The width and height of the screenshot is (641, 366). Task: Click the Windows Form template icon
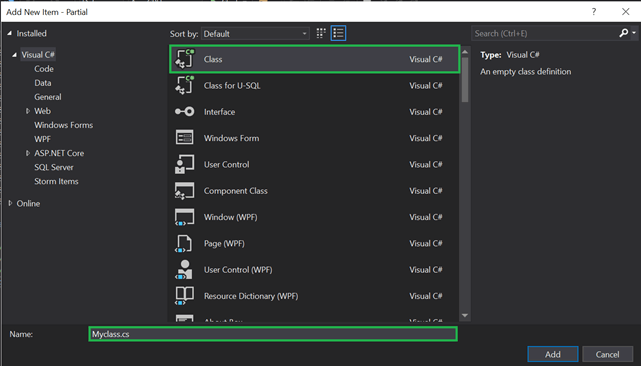pos(184,137)
